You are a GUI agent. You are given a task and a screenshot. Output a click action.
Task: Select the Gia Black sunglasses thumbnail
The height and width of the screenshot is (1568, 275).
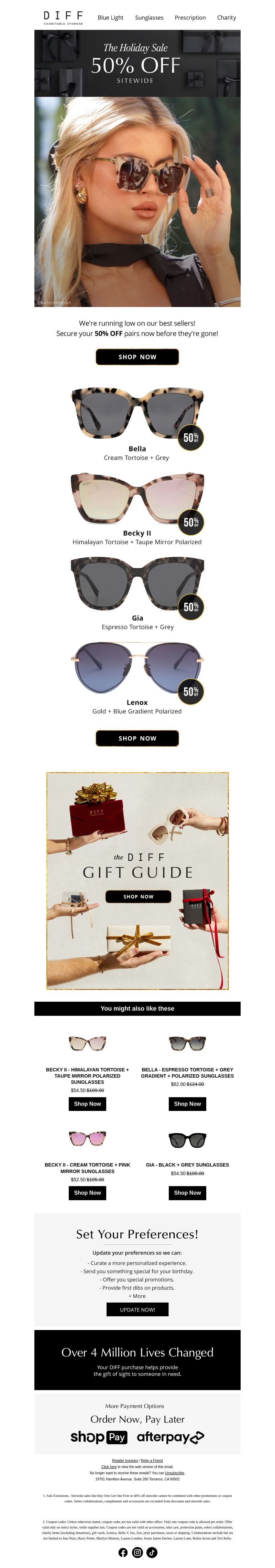(187, 1139)
